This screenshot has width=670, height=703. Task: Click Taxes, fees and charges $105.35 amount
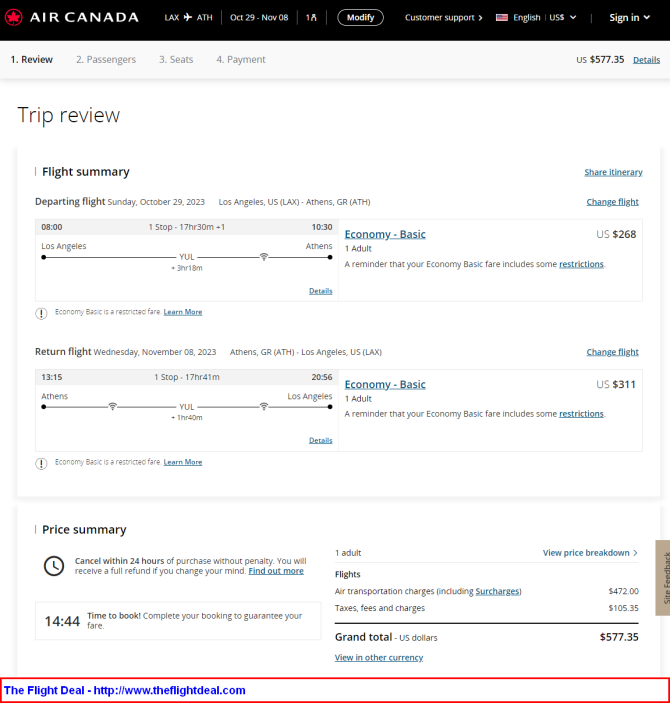pos(623,608)
